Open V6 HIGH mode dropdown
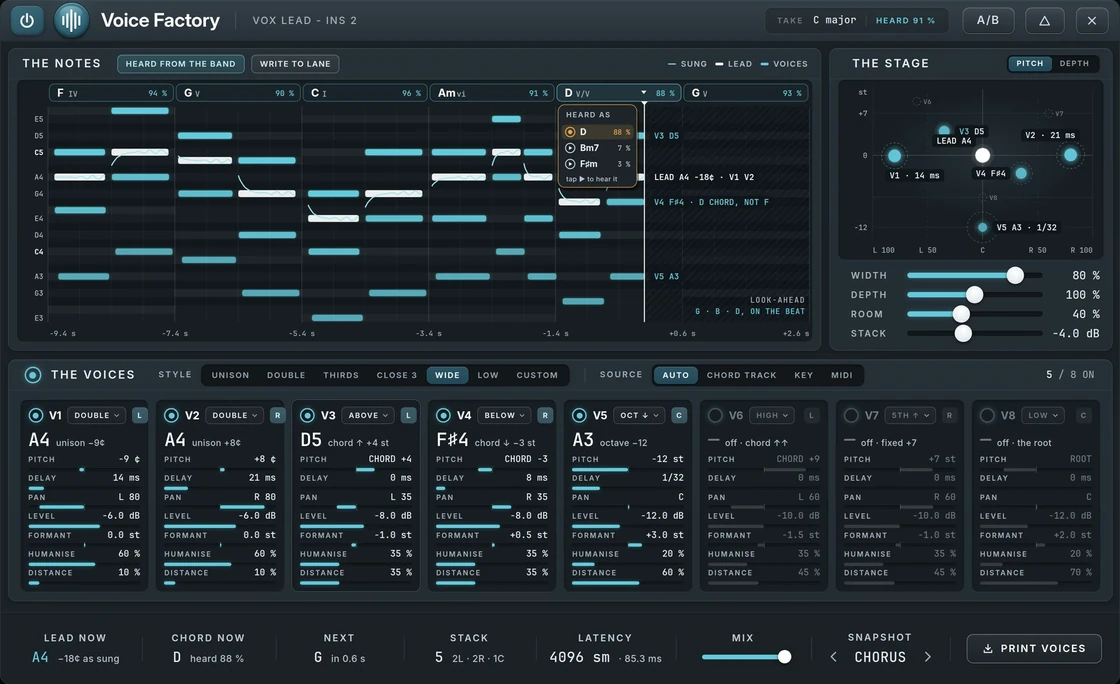This screenshot has height=684, width=1120. pyautogui.click(x=771, y=415)
